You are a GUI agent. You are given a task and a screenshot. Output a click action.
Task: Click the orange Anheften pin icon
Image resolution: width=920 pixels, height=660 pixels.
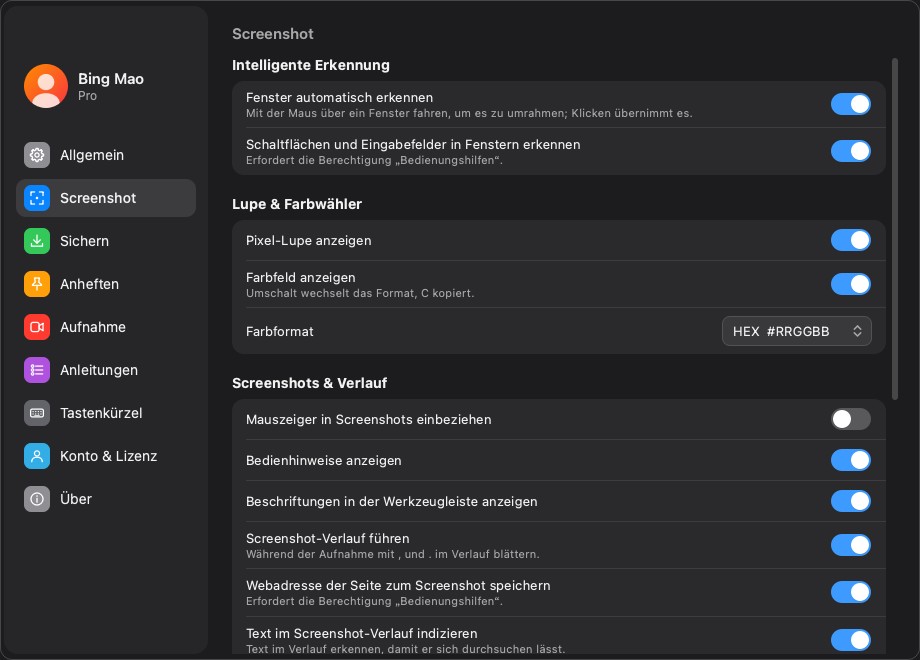point(36,284)
